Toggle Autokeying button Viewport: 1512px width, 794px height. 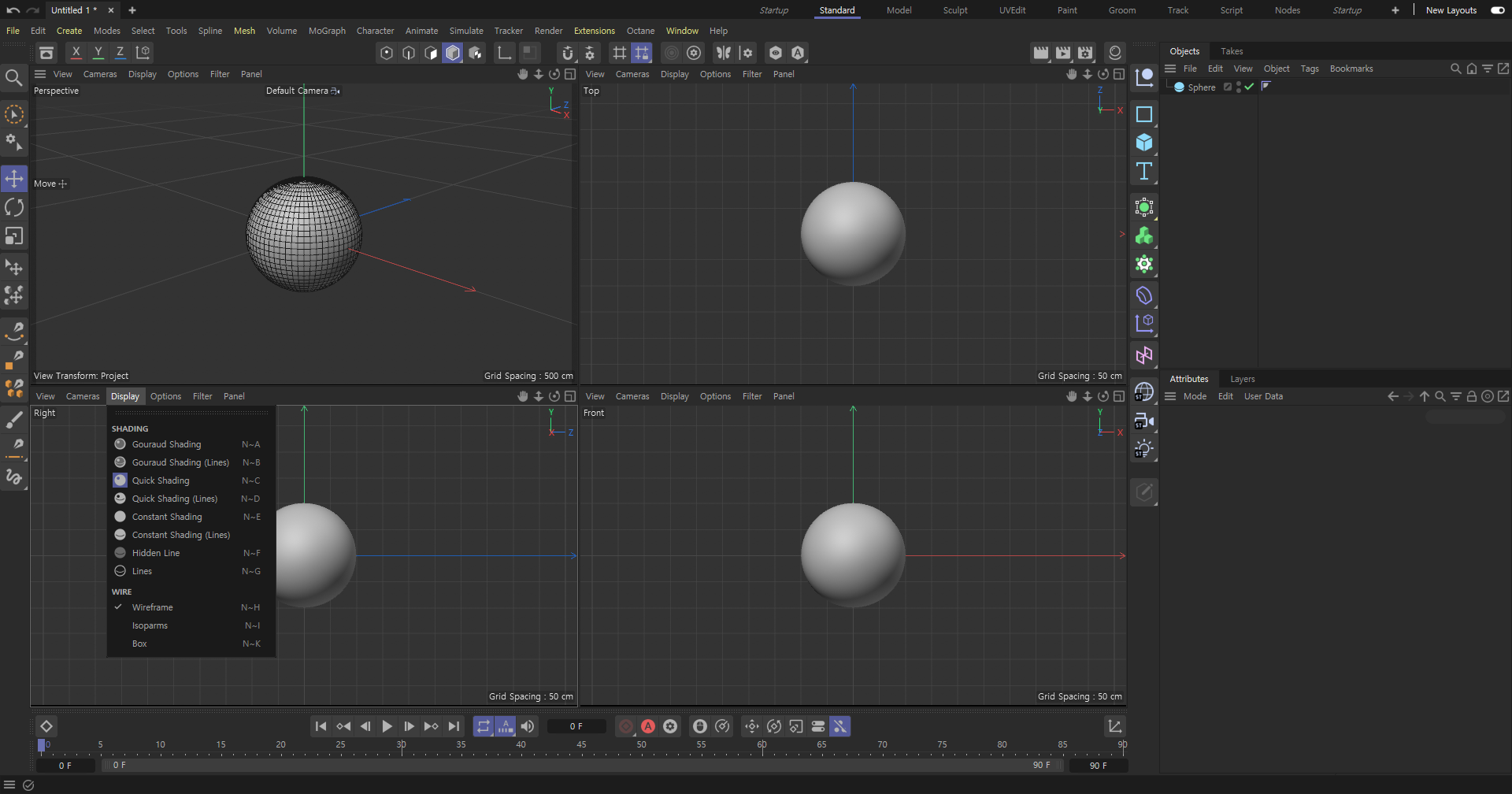click(648, 726)
